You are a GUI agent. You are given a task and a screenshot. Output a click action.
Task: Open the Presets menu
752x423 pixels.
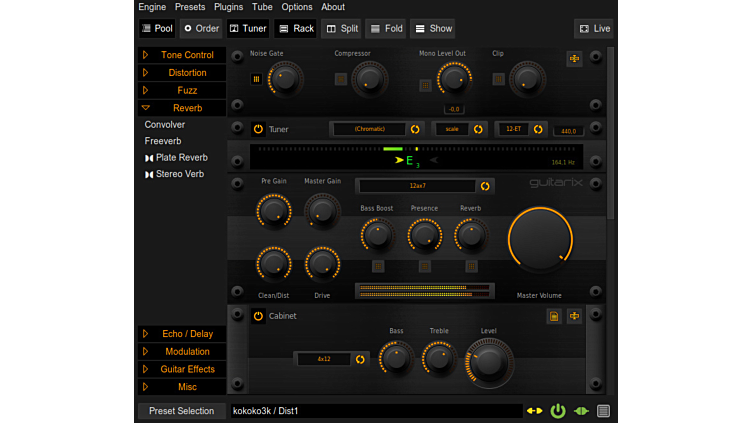(x=190, y=7)
